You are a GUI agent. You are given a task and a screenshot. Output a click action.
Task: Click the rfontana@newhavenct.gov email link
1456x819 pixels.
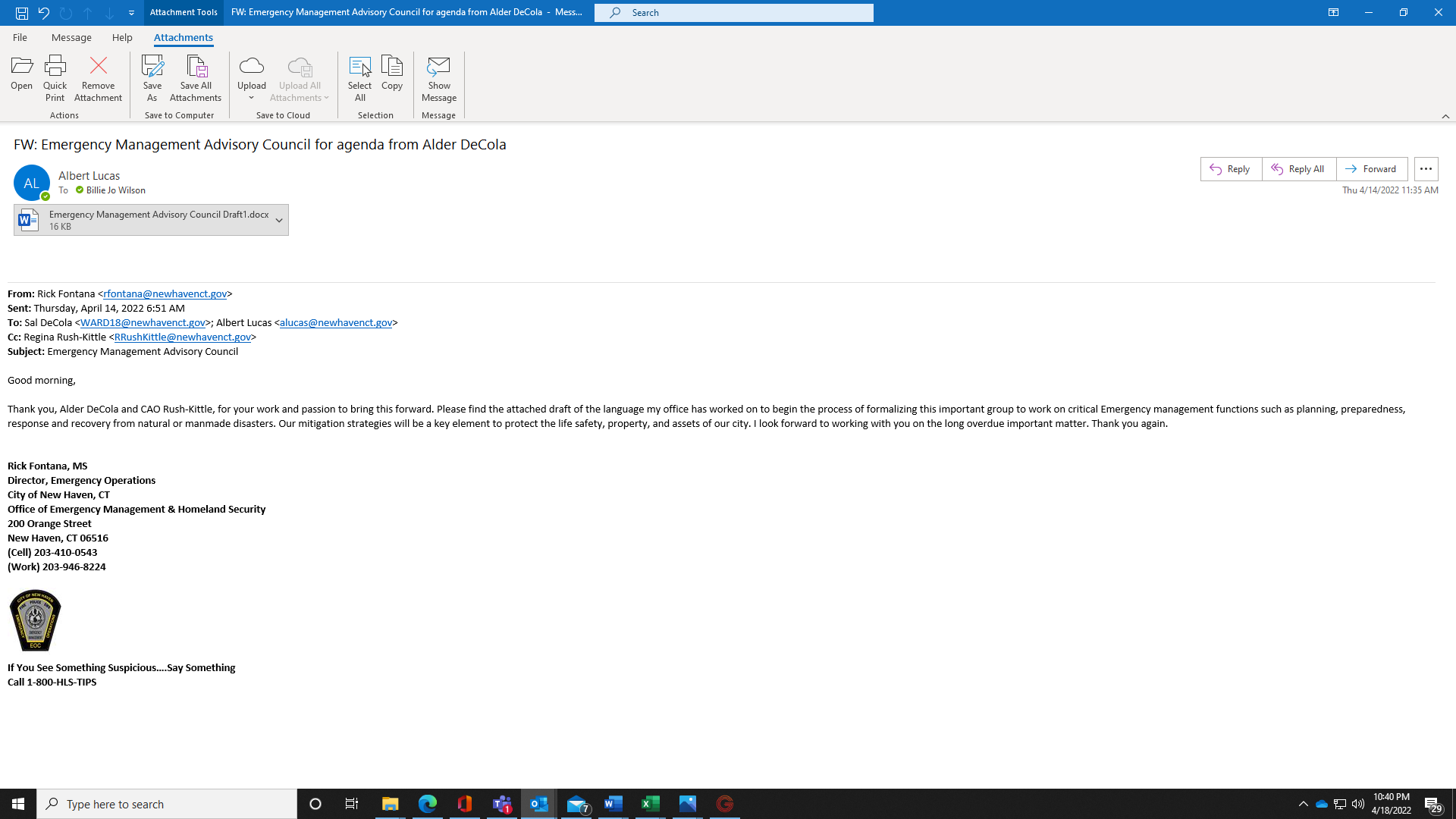(165, 293)
